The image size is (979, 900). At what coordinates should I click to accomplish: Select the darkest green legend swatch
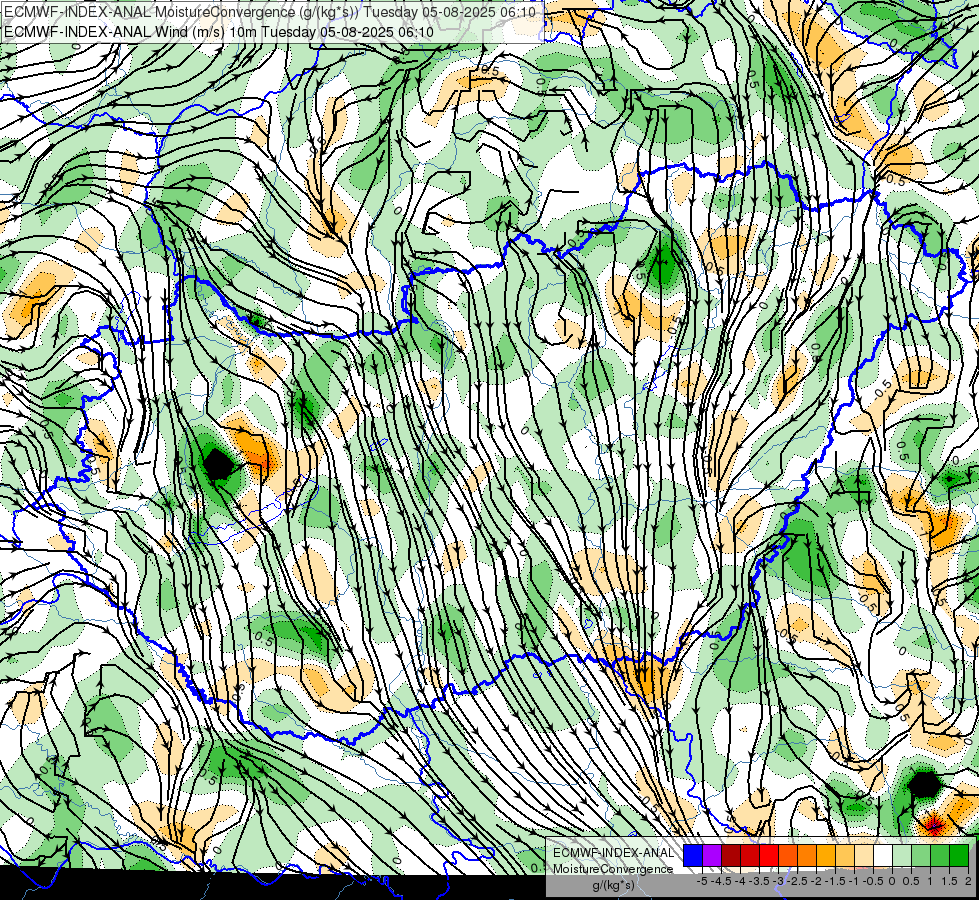tap(959, 855)
